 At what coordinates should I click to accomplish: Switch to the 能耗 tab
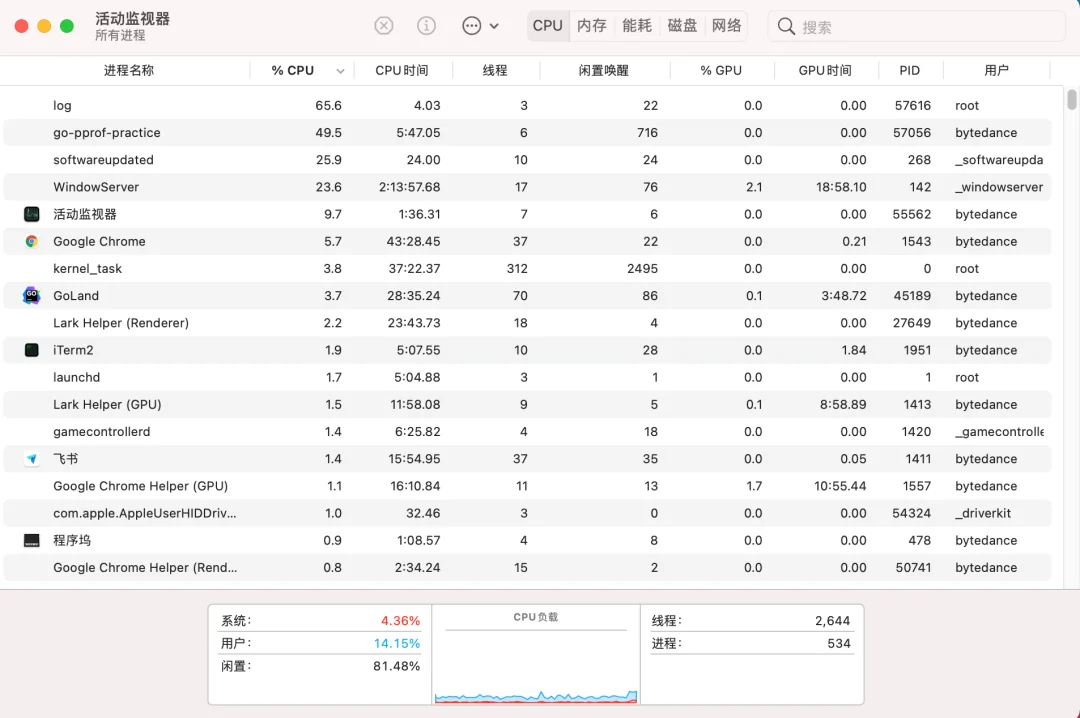(637, 25)
